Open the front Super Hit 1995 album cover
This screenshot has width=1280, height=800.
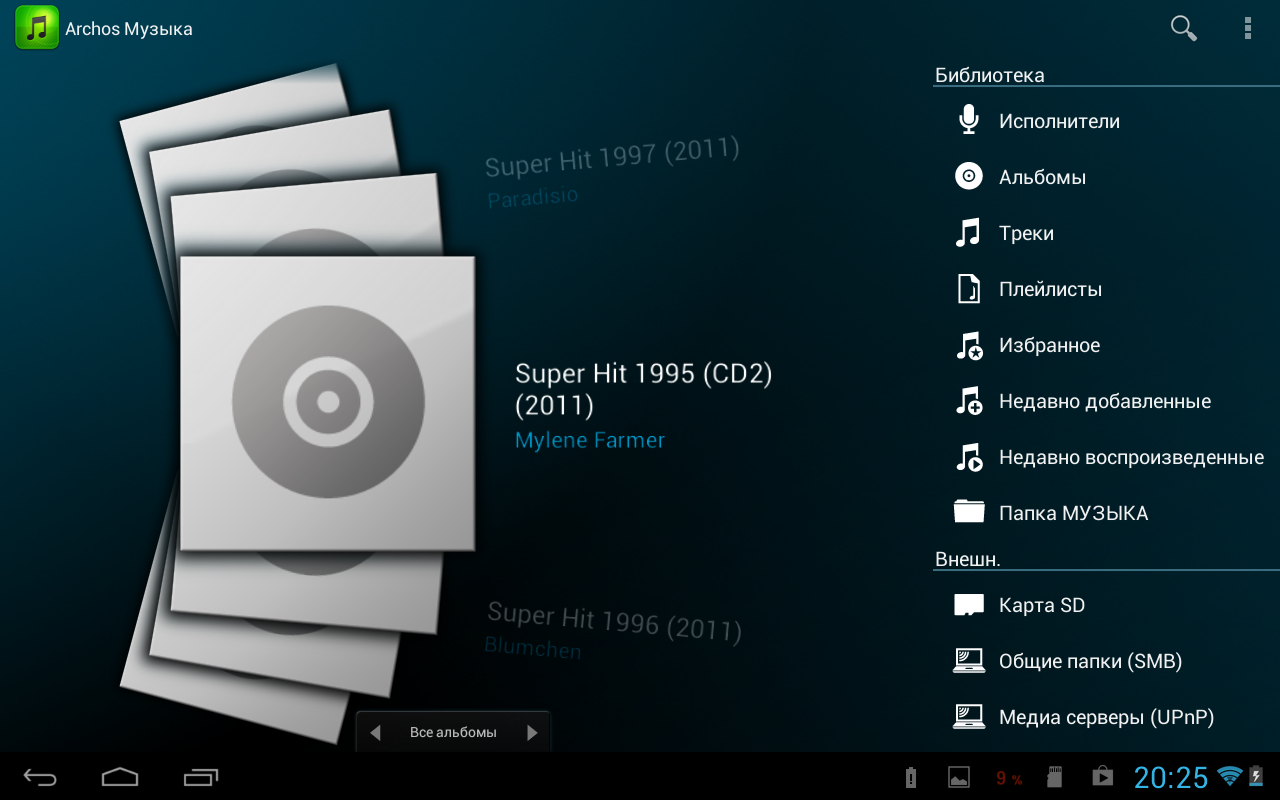(327, 403)
